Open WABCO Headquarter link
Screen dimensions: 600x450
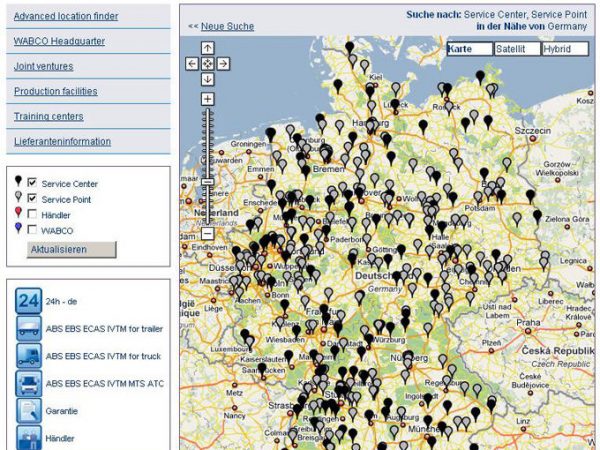click(59, 41)
